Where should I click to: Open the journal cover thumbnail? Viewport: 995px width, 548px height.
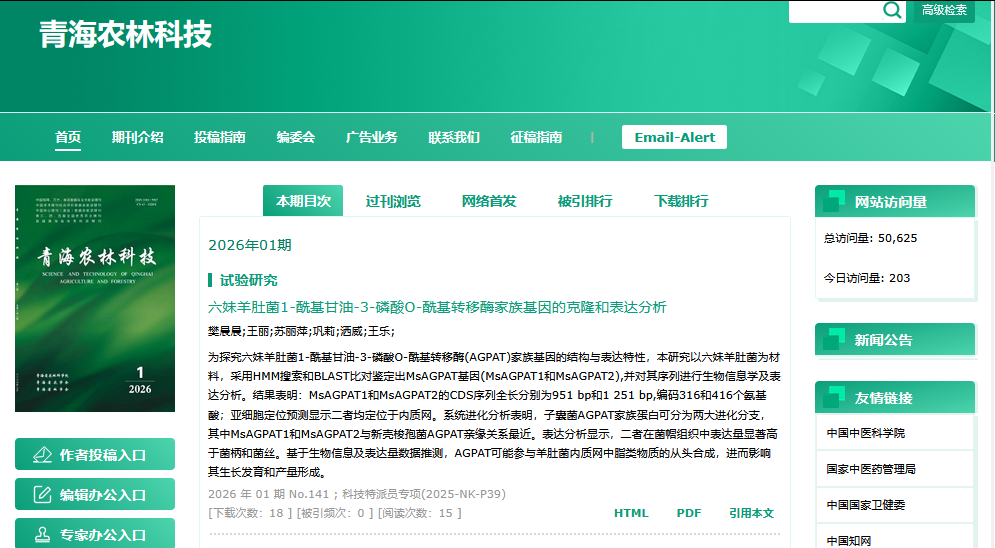click(95, 298)
